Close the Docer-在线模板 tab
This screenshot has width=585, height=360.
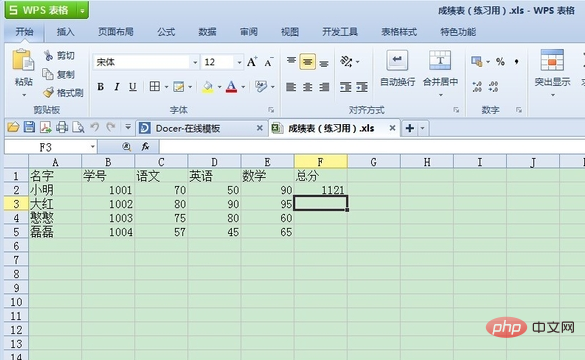tap(260, 128)
